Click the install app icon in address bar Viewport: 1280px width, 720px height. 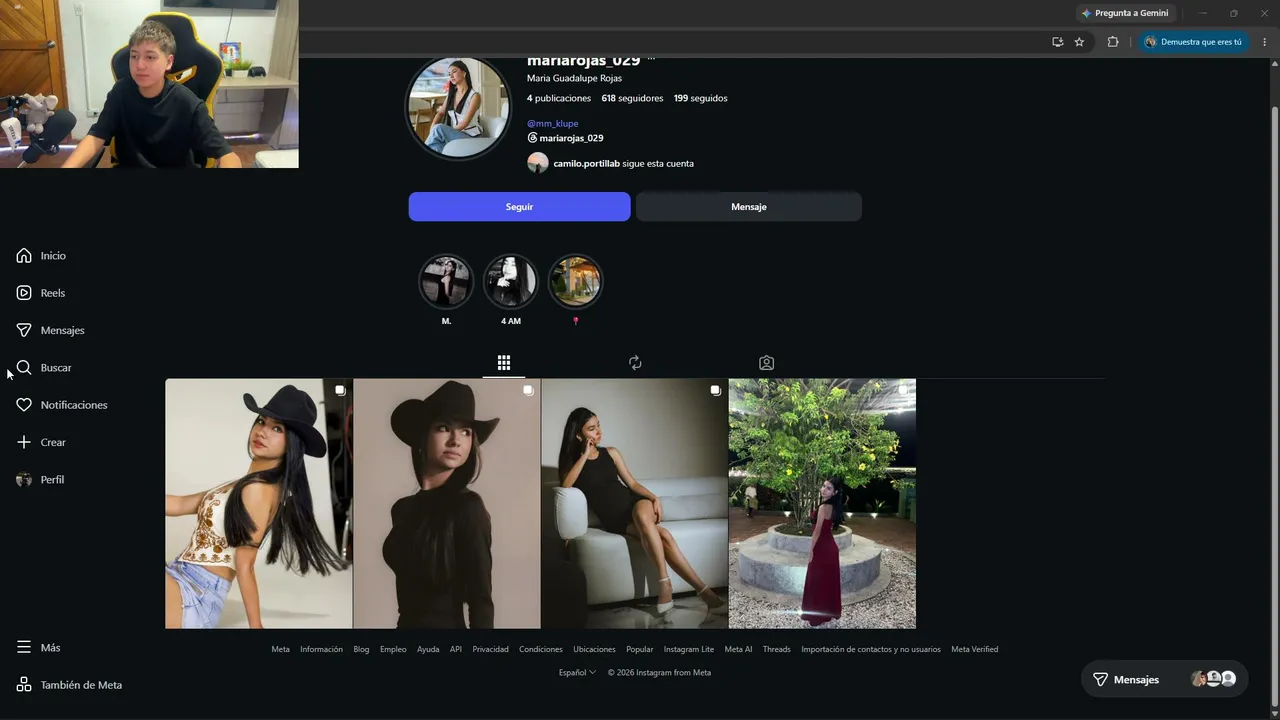tap(1057, 42)
